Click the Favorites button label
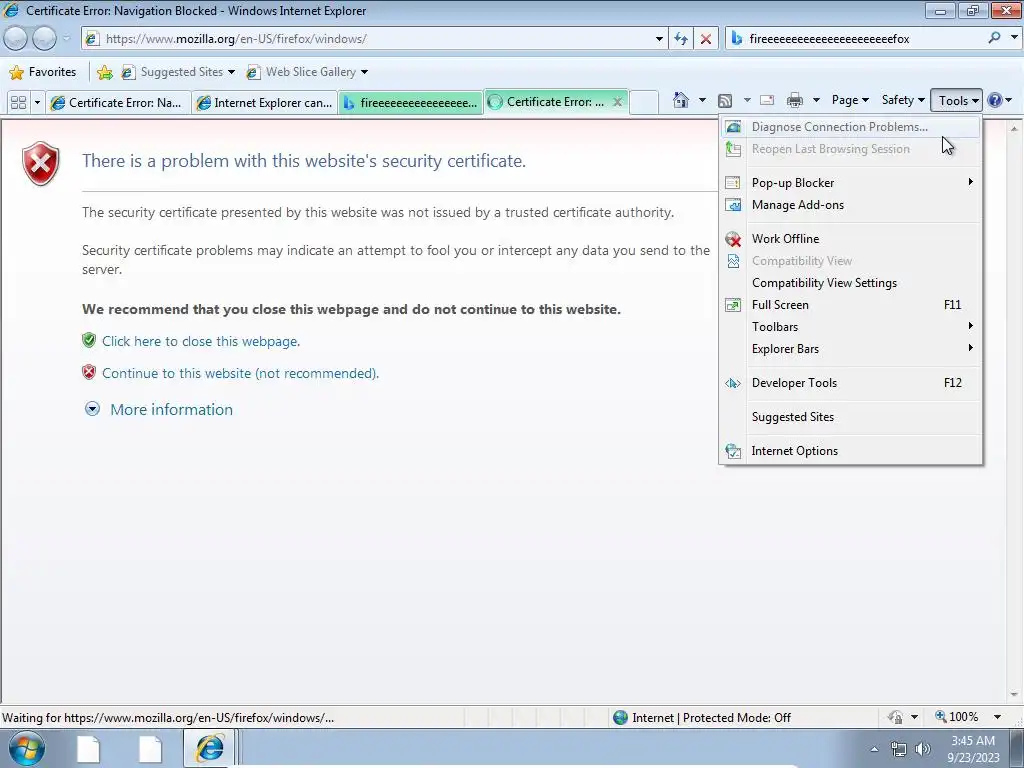 (52, 72)
